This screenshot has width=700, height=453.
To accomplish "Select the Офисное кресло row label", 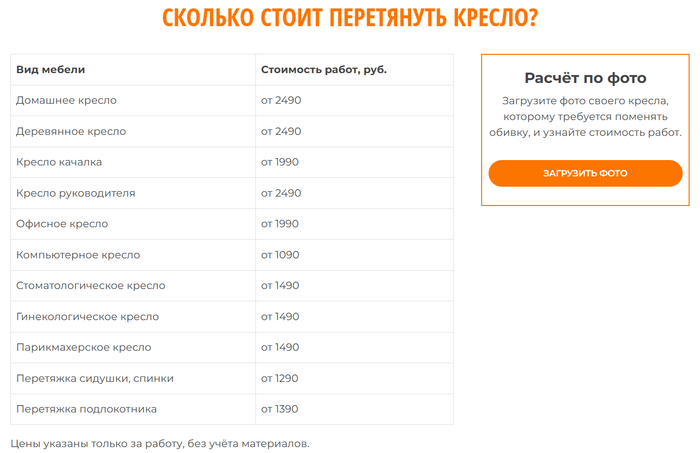I will click(62, 224).
